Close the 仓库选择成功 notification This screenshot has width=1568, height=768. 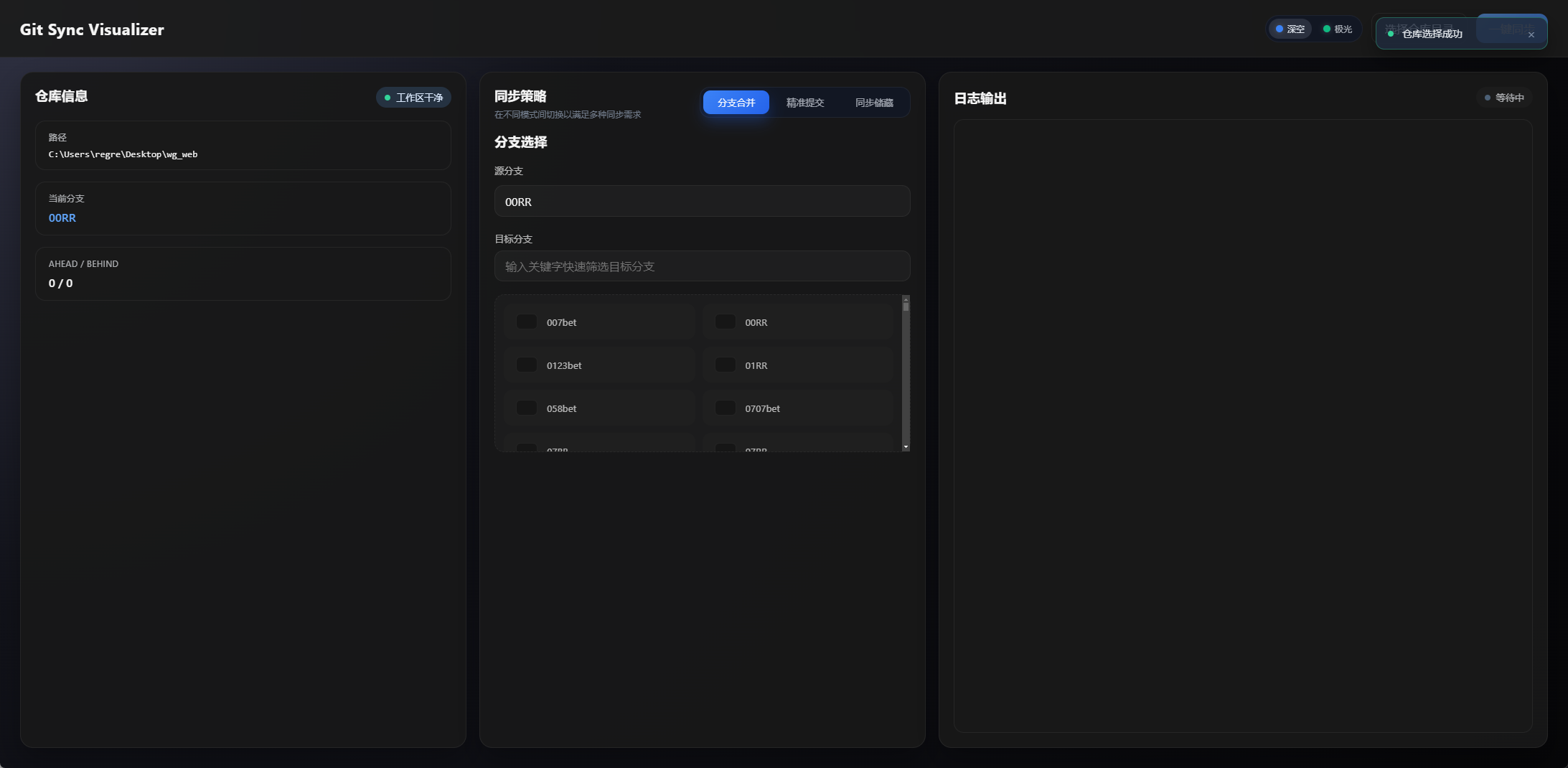(1531, 34)
